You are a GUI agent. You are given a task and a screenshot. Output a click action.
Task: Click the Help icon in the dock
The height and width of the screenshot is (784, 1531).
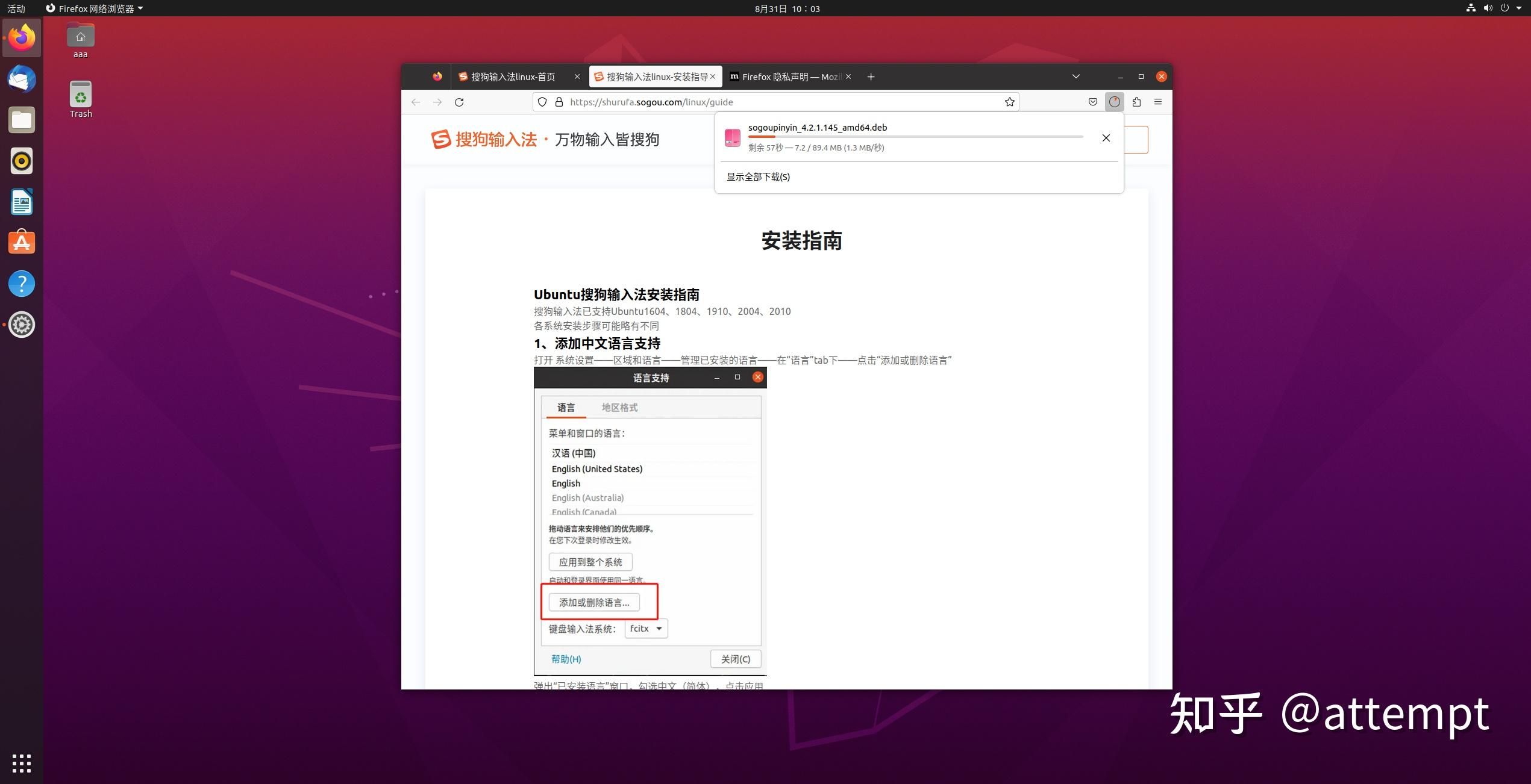coord(22,283)
